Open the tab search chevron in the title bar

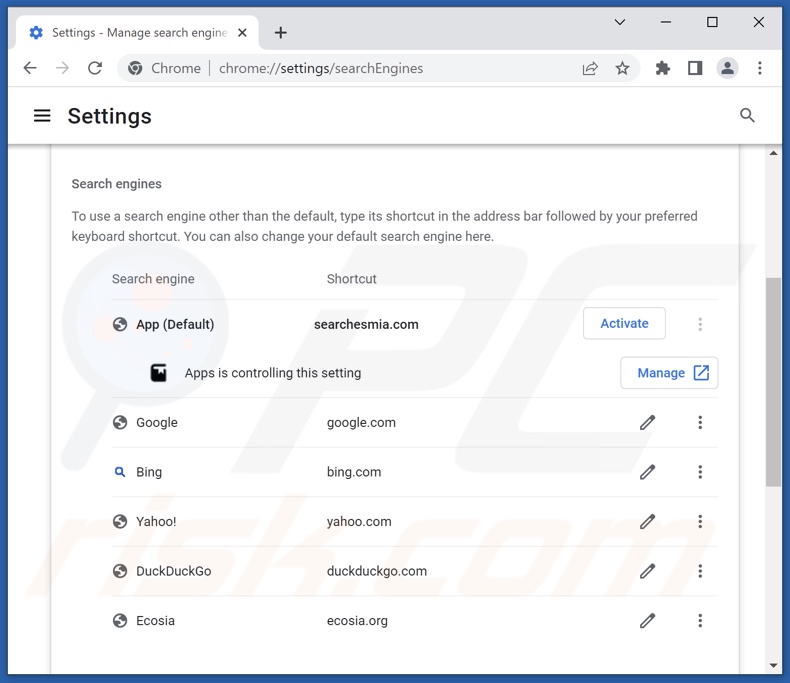[x=620, y=22]
